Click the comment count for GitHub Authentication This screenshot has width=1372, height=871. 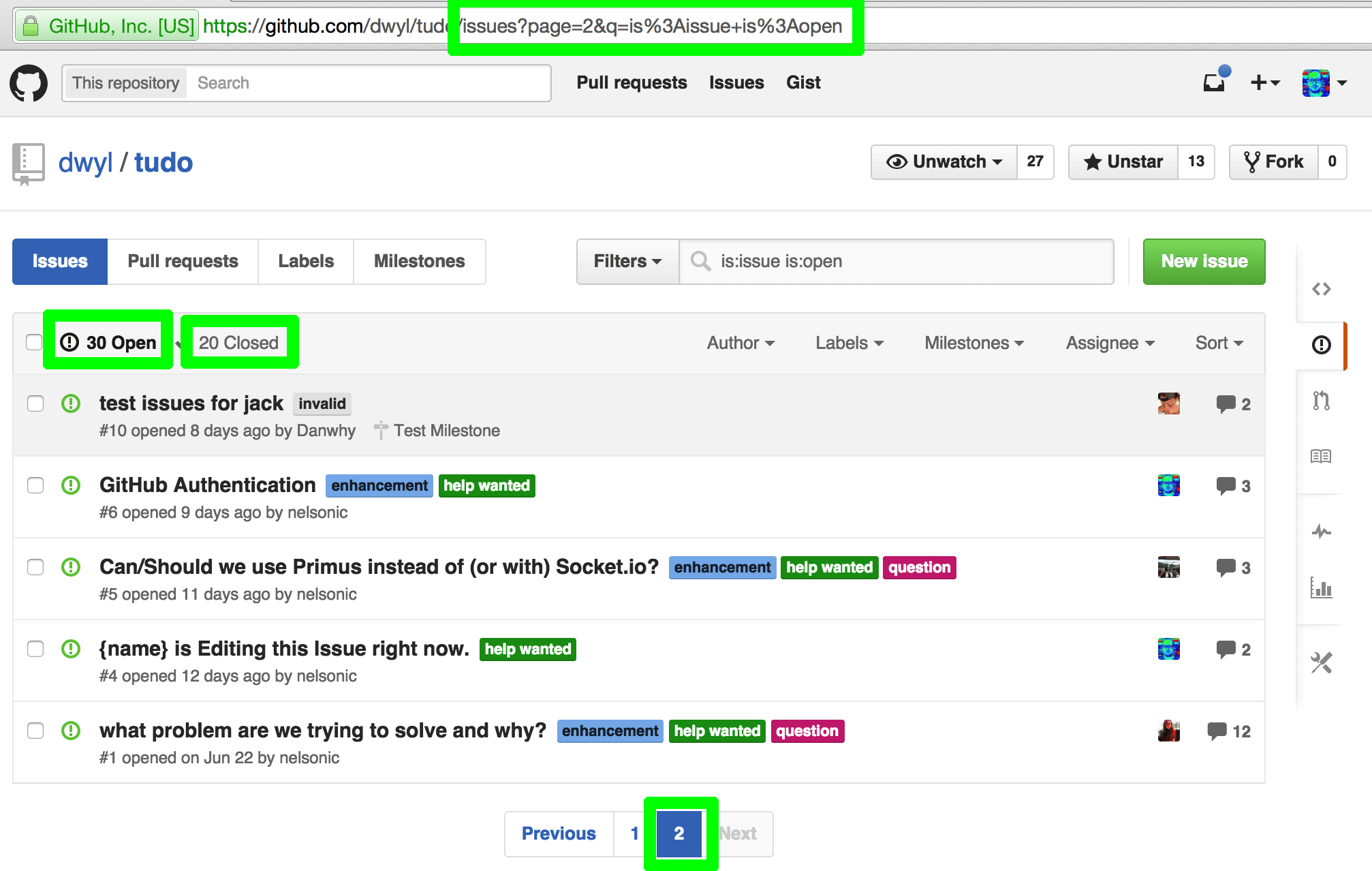pos(1233,486)
